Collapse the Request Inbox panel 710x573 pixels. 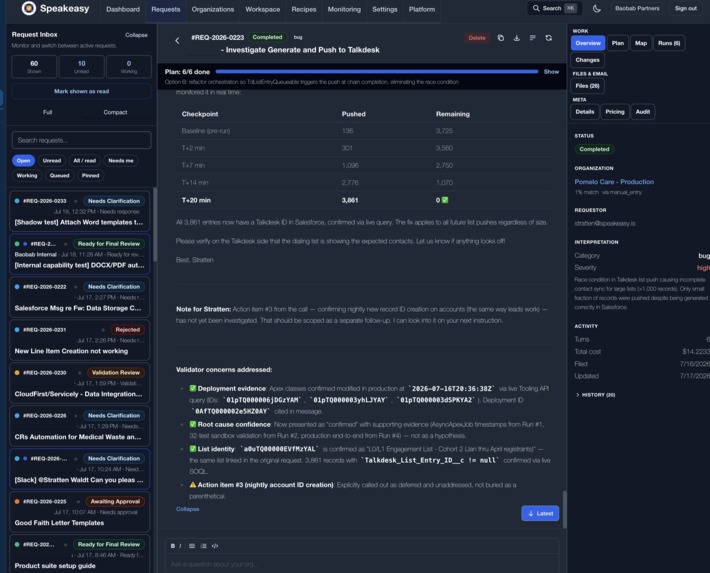[136, 35]
